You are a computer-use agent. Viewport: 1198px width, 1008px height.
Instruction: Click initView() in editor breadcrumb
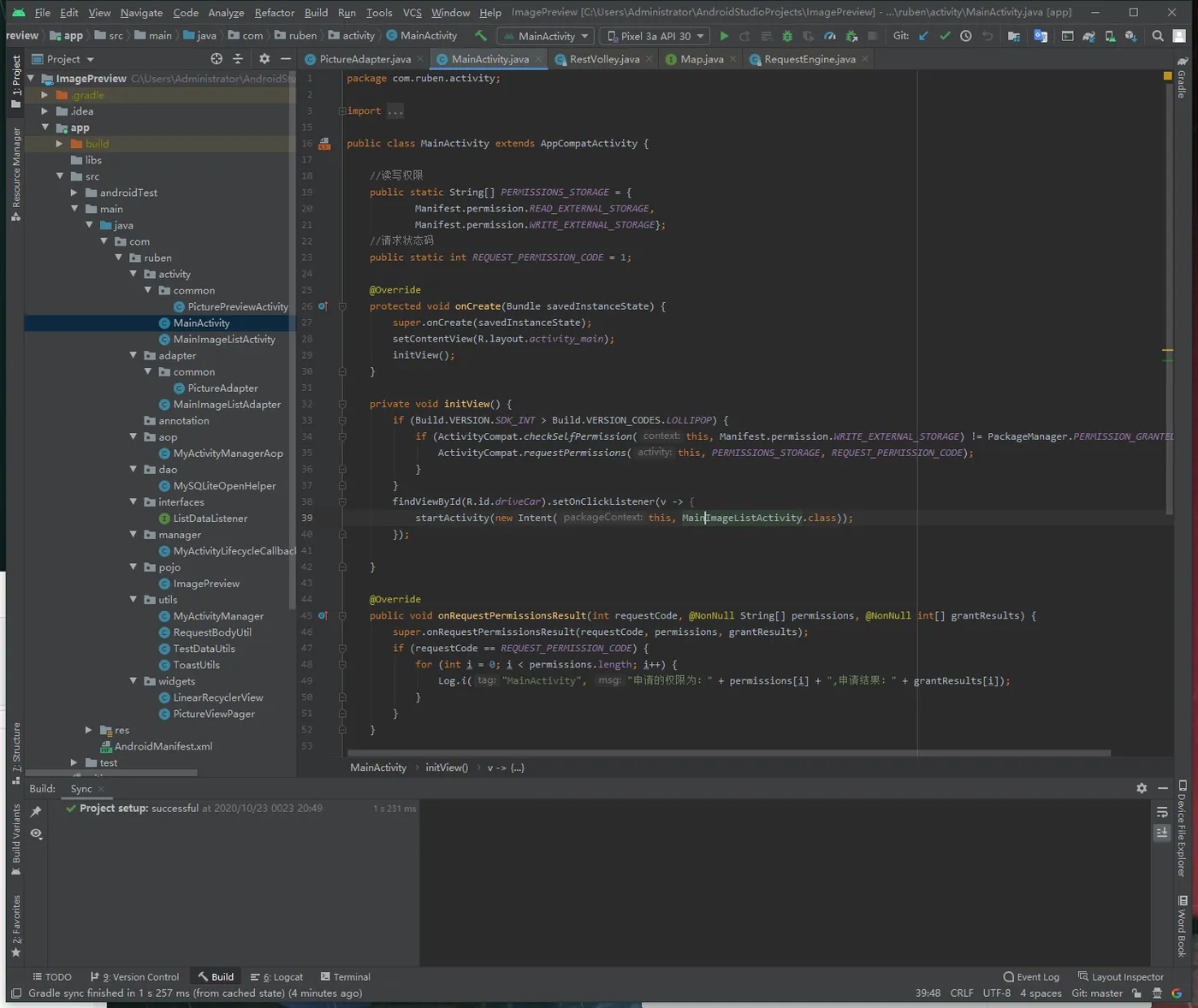(447, 768)
